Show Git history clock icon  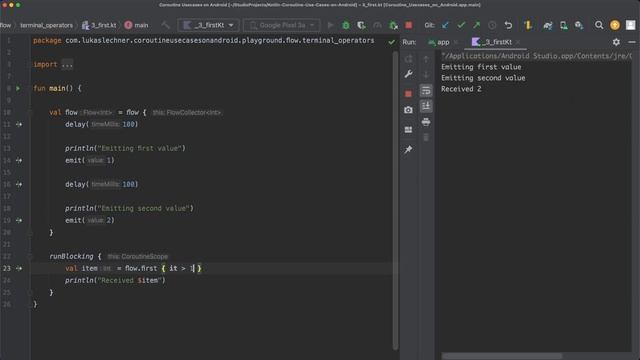pos(492,25)
